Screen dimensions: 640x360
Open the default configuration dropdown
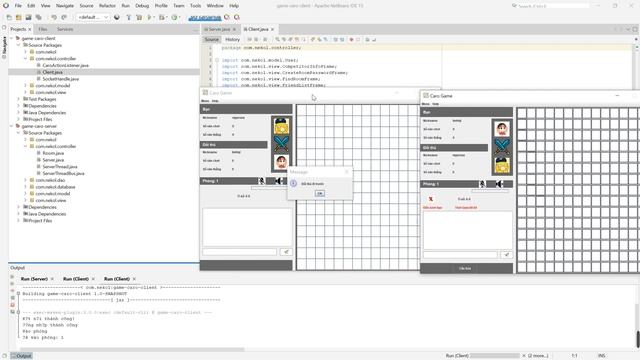pyautogui.click(x=93, y=18)
